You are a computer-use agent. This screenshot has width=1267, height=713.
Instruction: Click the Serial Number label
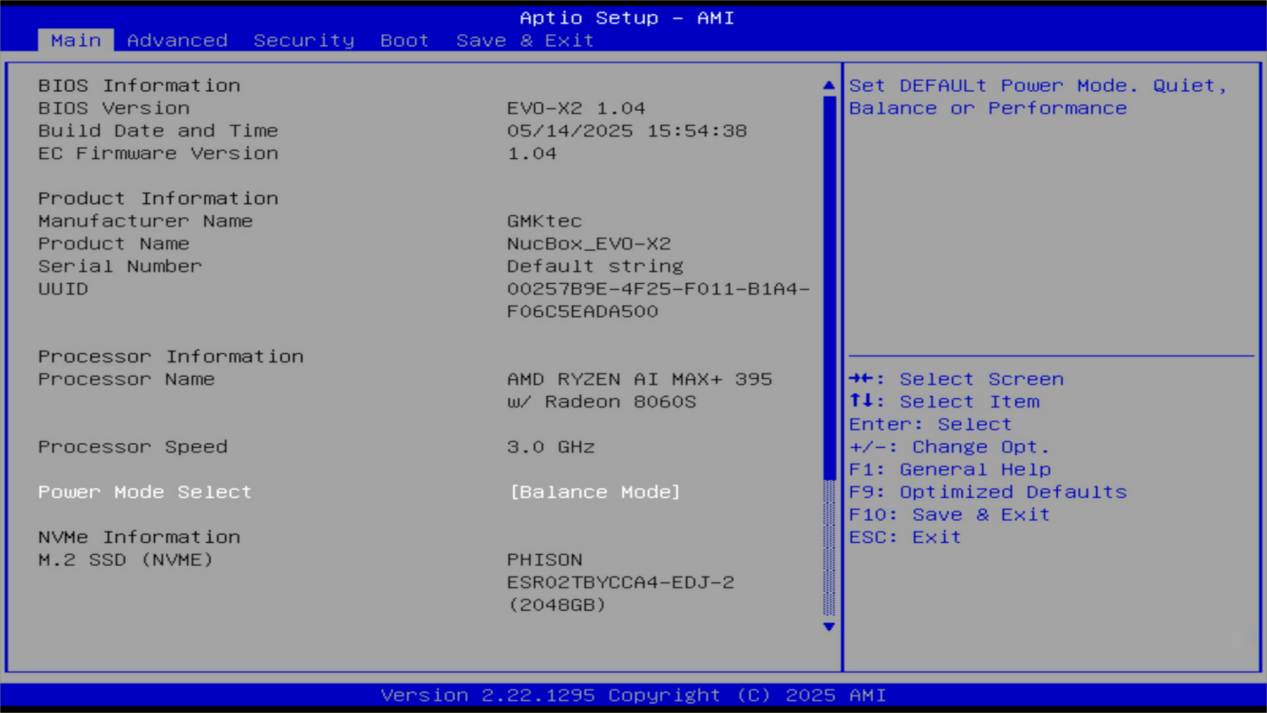(x=120, y=266)
